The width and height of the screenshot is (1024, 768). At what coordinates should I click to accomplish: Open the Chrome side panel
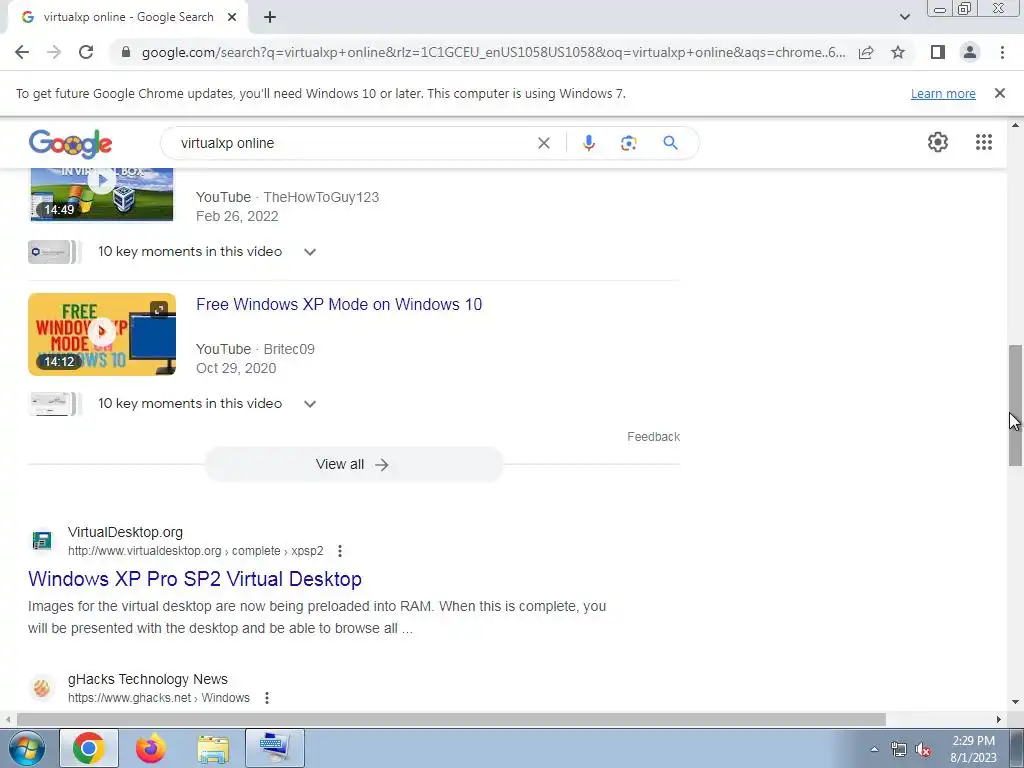point(938,52)
